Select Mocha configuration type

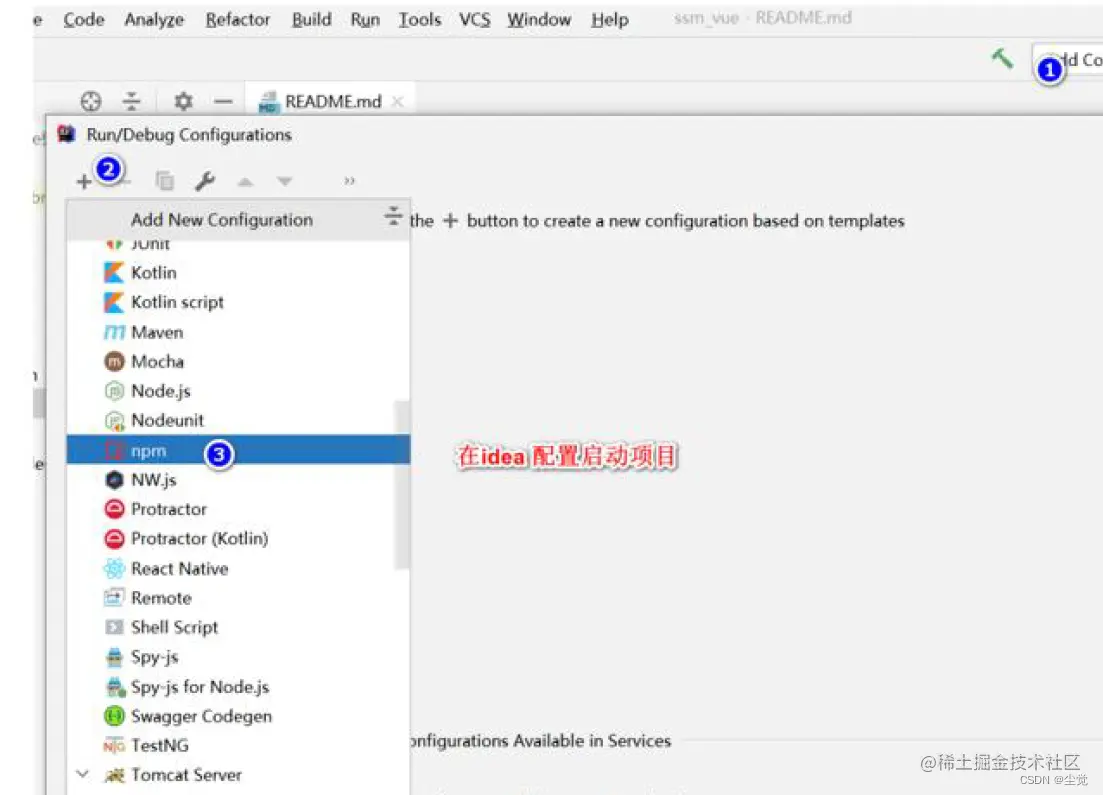click(x=238, y=362)
